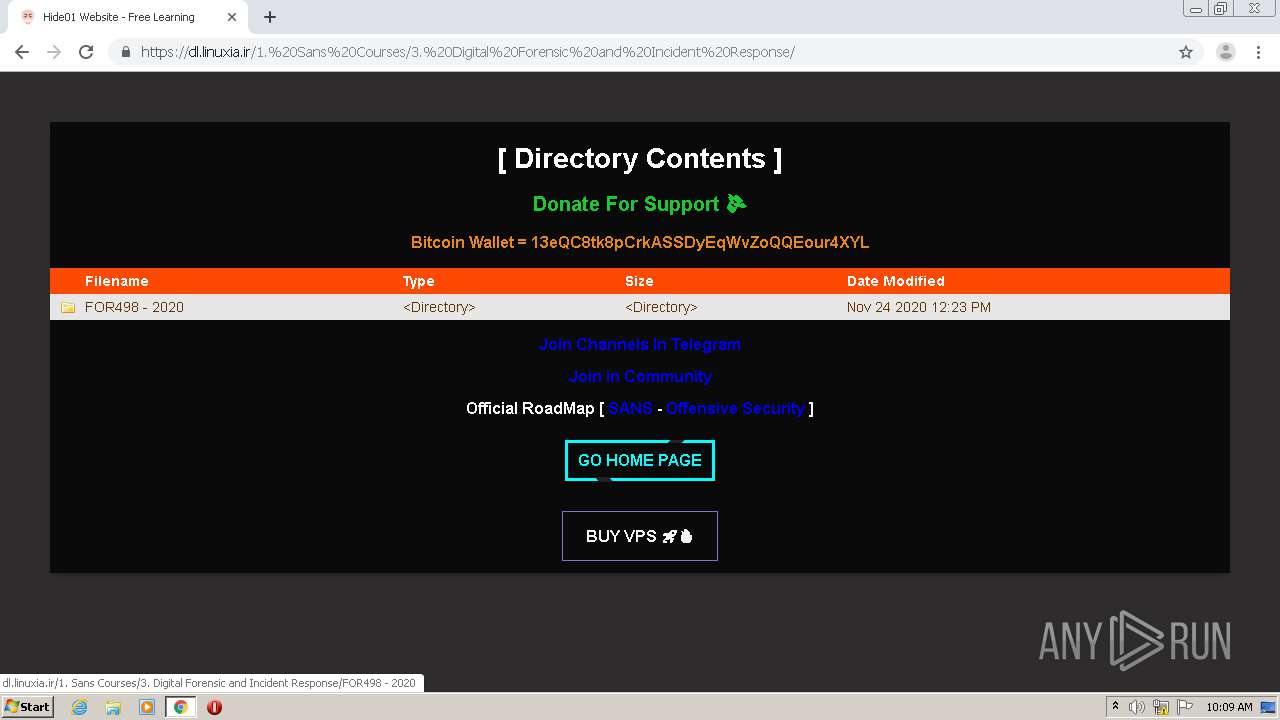Select the Bitcoin Wallet address text
Screen dimensions: 1280x720
click(x=700, y=242)
